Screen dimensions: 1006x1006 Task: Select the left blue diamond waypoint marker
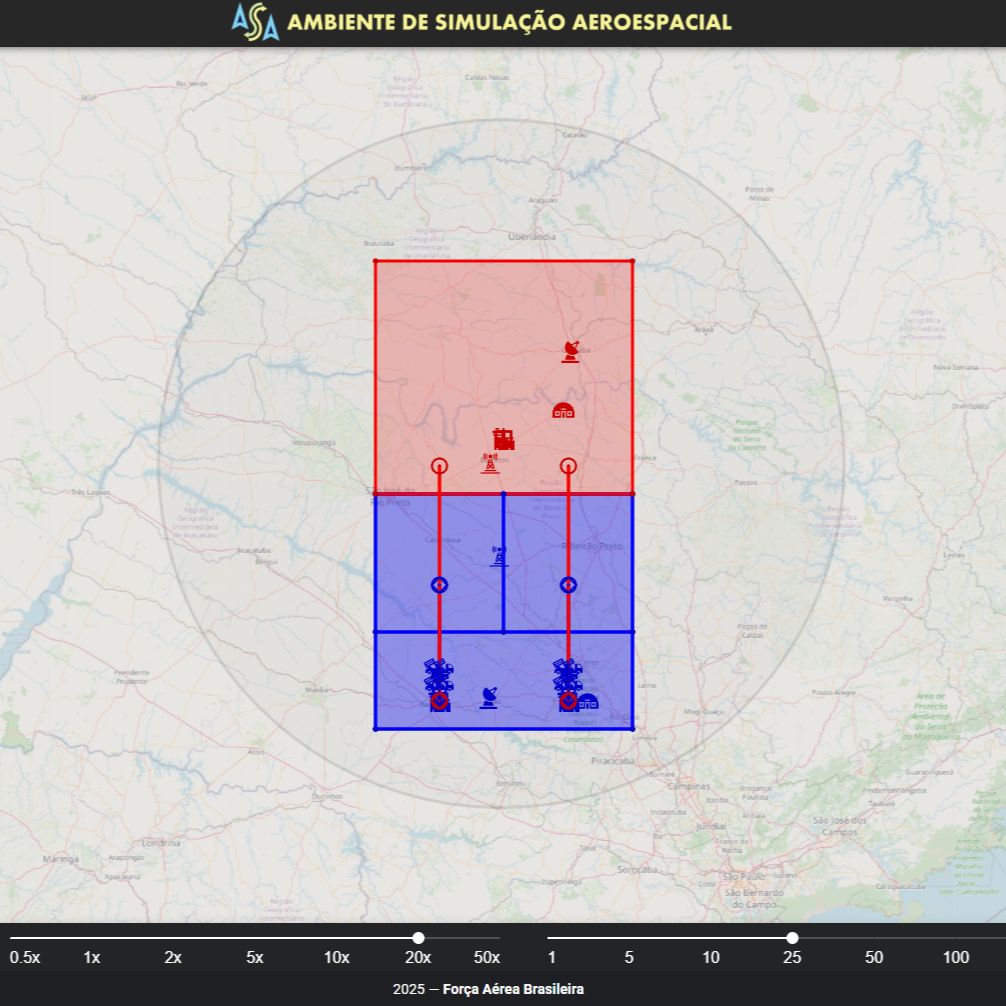[x=439, y=585]
